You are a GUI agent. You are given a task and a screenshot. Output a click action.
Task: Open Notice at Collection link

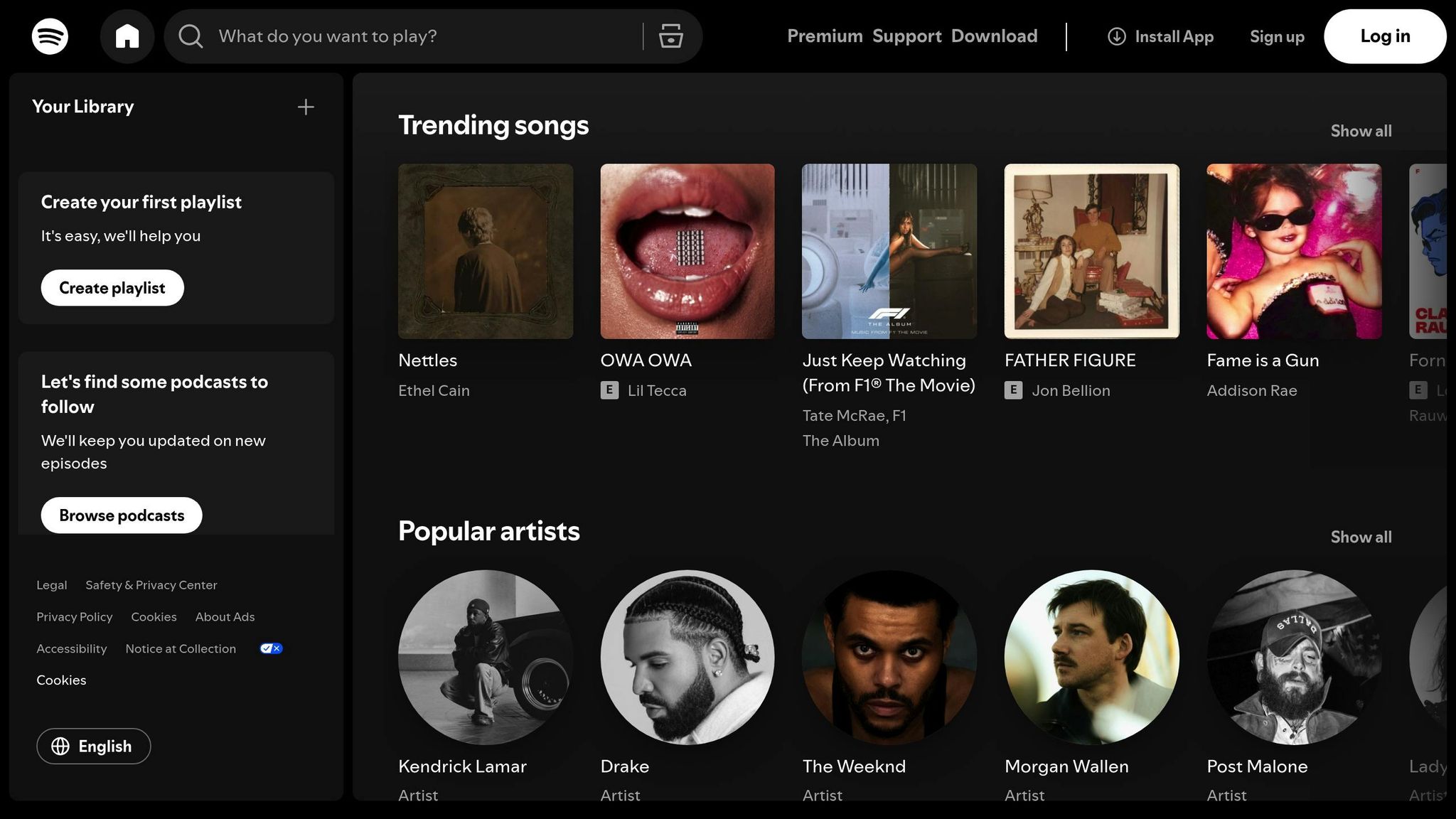(181, 649)
